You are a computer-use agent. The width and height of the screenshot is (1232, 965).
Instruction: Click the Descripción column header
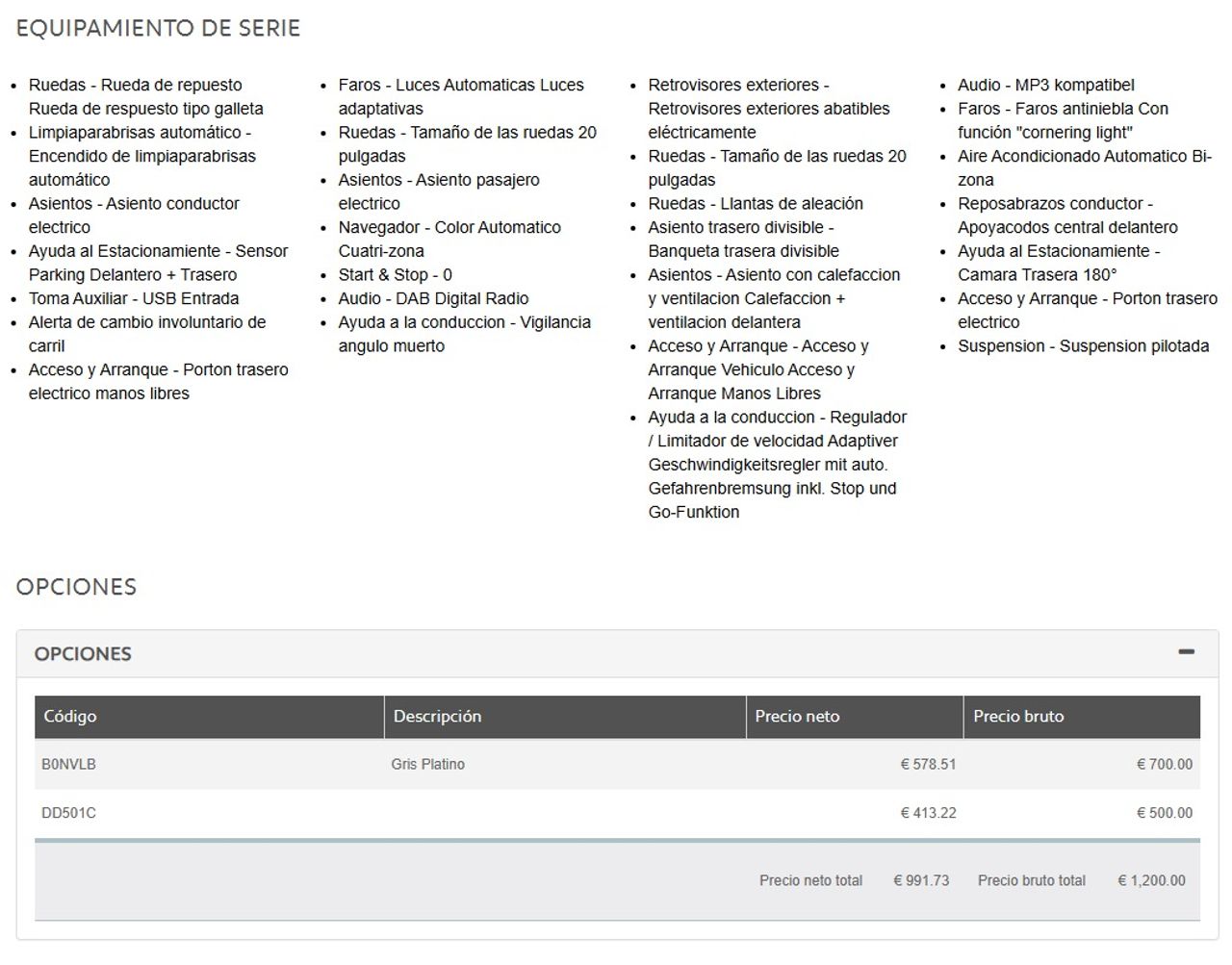pyautogui.click(x=437, y=717)
